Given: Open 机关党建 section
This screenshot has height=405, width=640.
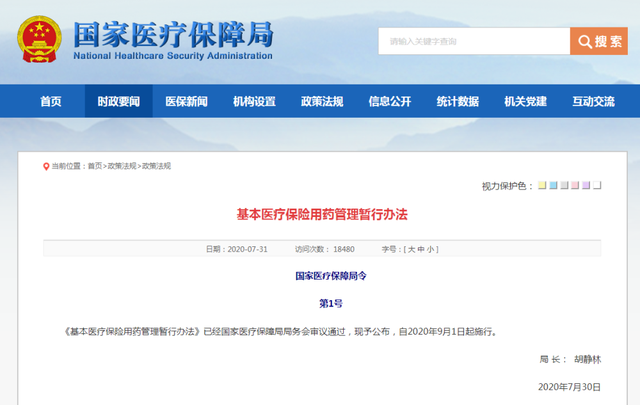Looking at the screenshot, I should click(x=525, y=101).
